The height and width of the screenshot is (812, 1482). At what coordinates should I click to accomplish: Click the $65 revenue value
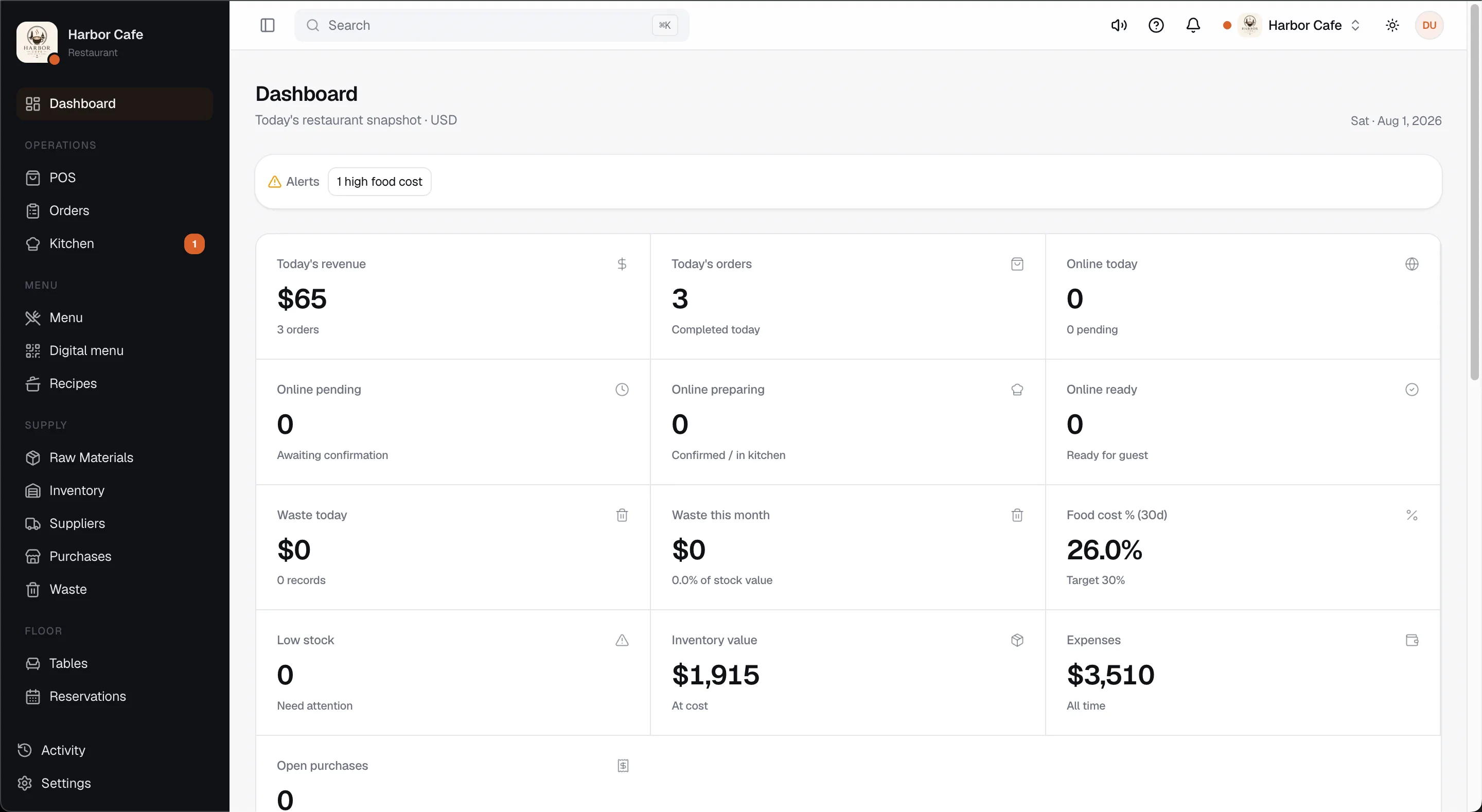coord(302,298)
